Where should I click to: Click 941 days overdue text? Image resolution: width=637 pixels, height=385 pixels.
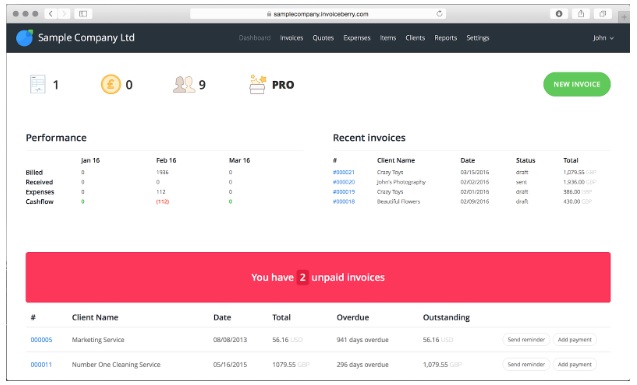pyautogui.click(x=362, y=340)
